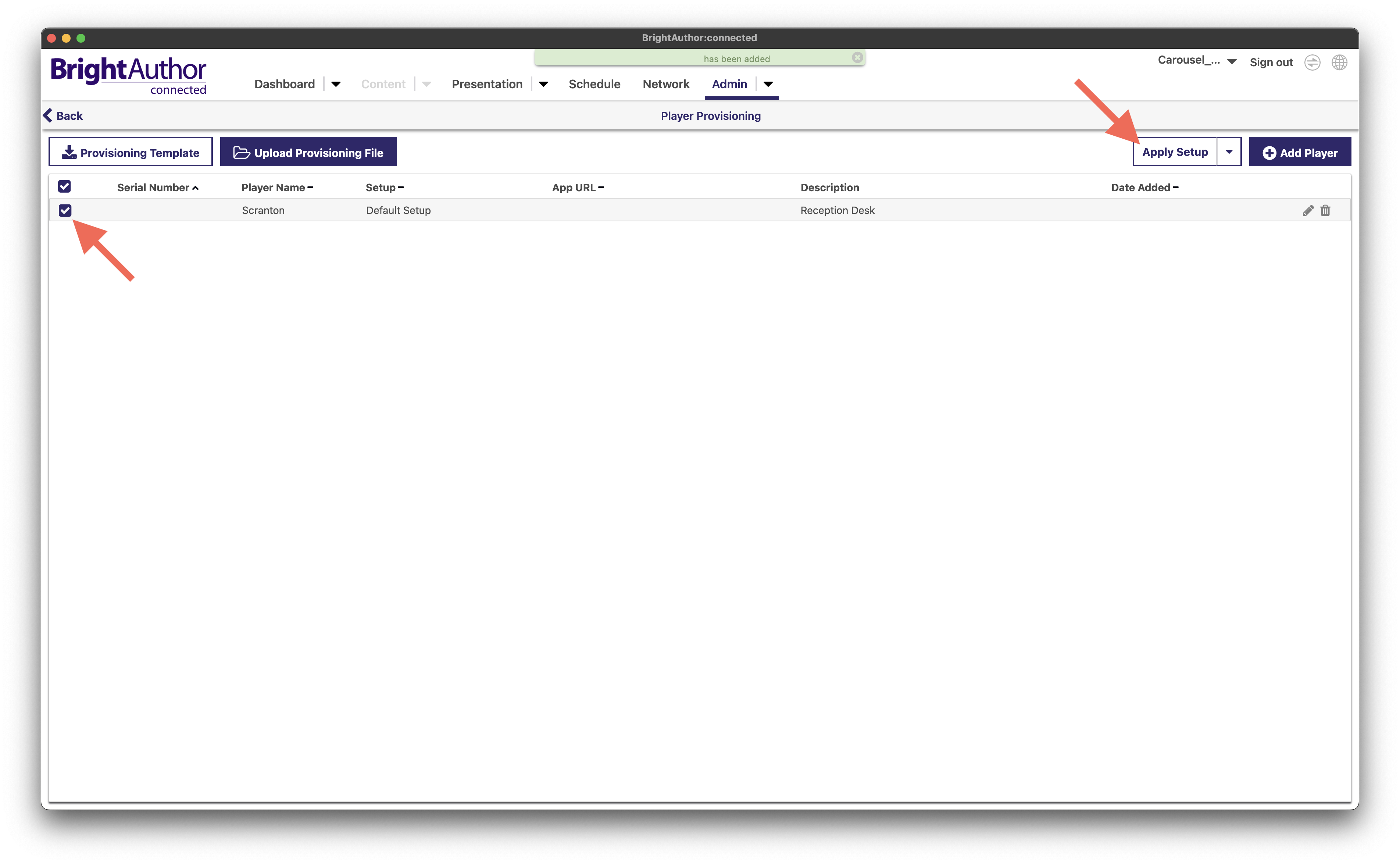Viewport: 1400px width, 864px height.
Task: Sort by Serial Number column
Action: [158, 188]
